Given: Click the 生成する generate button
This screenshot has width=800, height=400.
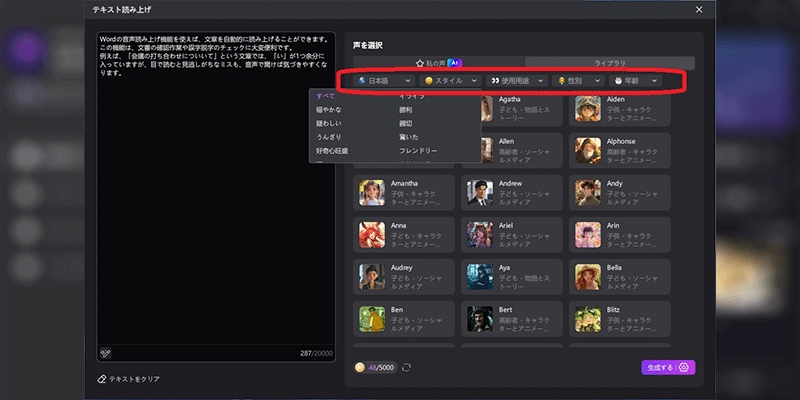Looking at the screenshot, I should pyautogui.click(x=668, y=367).
